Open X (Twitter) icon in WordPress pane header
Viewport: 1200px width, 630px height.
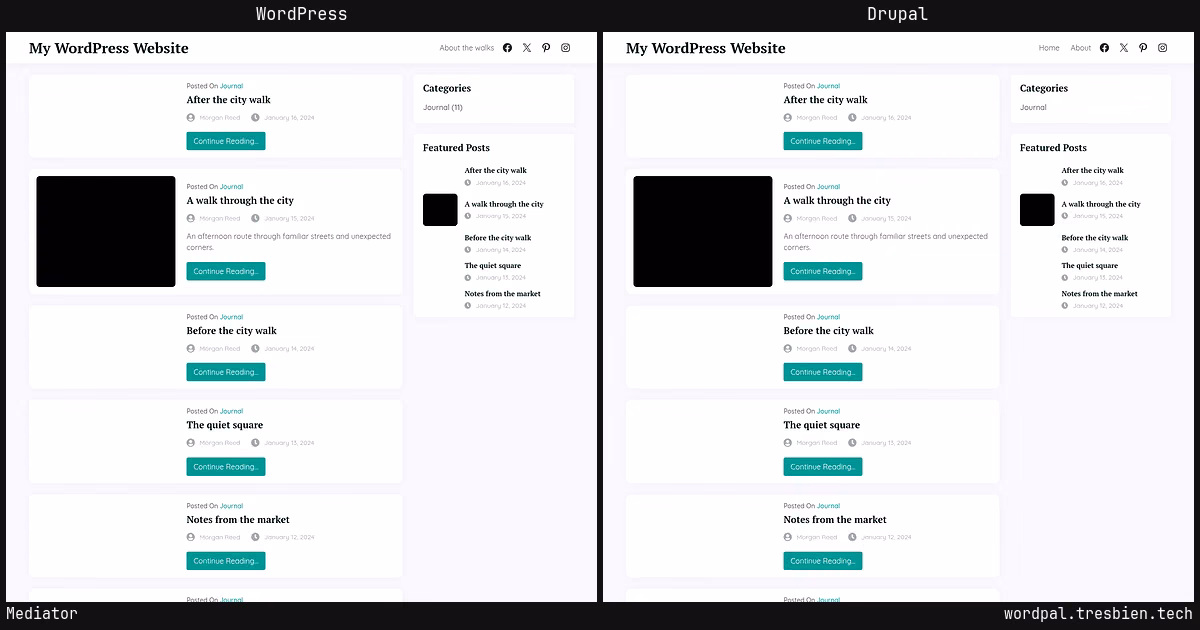[x=527, y=48]
